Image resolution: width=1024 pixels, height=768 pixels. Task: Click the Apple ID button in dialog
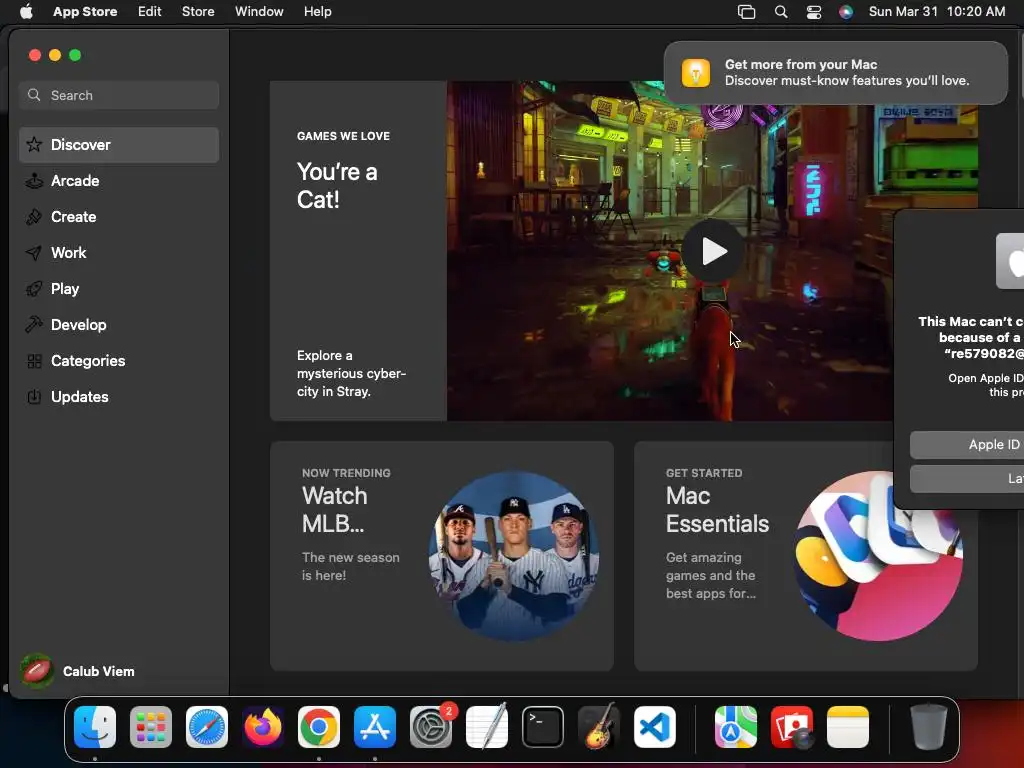967,445
